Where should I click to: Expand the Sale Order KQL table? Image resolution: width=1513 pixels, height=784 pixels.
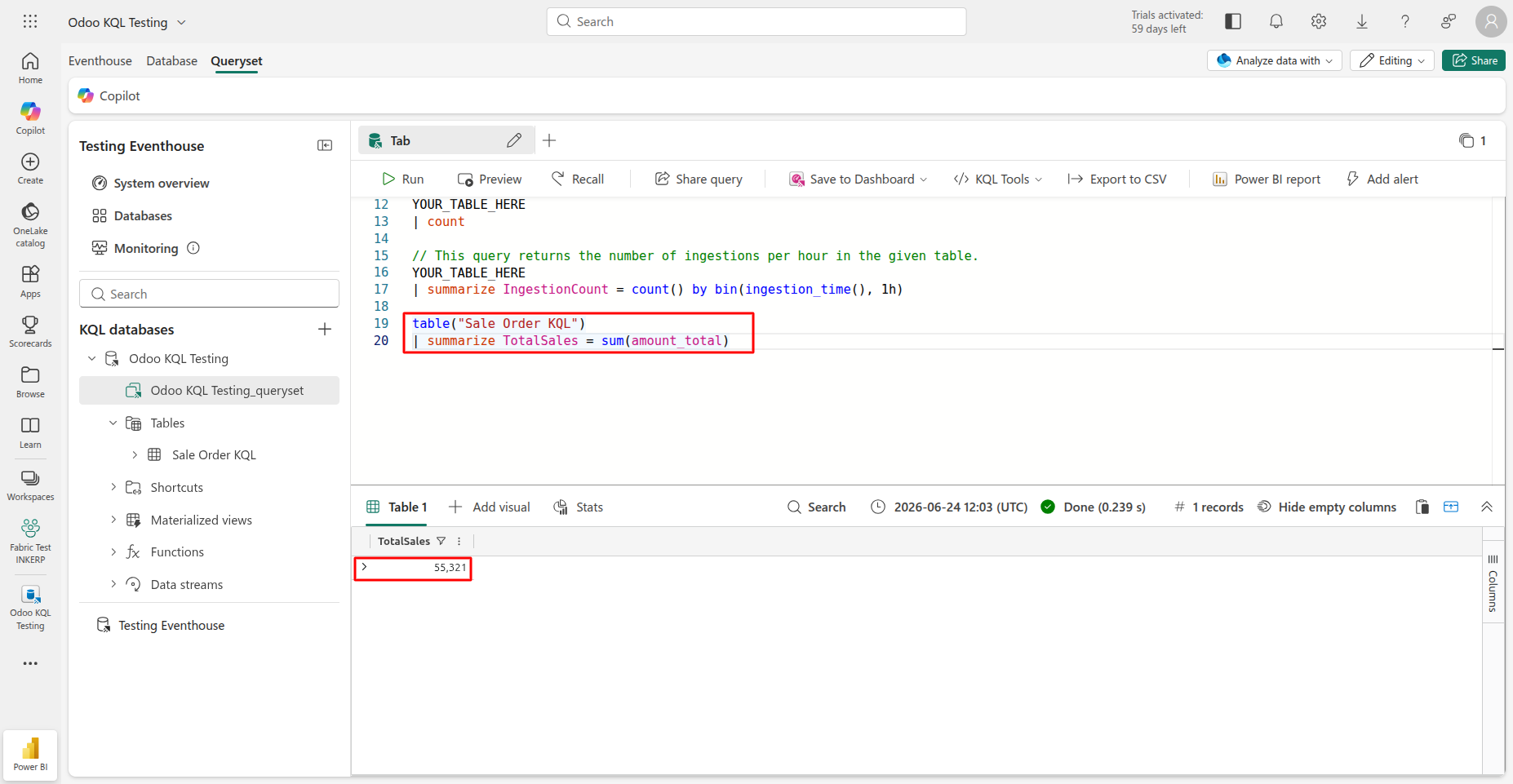135,454
